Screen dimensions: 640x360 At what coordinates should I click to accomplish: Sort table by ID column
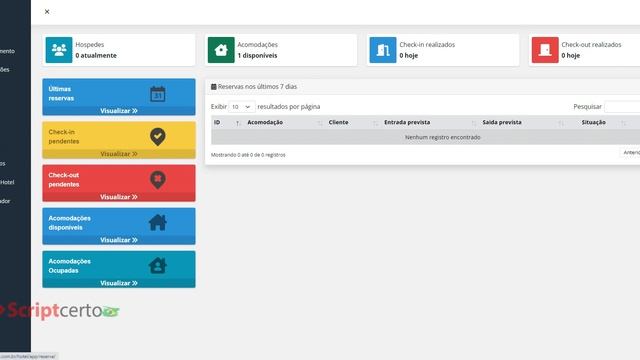tap(227, 122)
